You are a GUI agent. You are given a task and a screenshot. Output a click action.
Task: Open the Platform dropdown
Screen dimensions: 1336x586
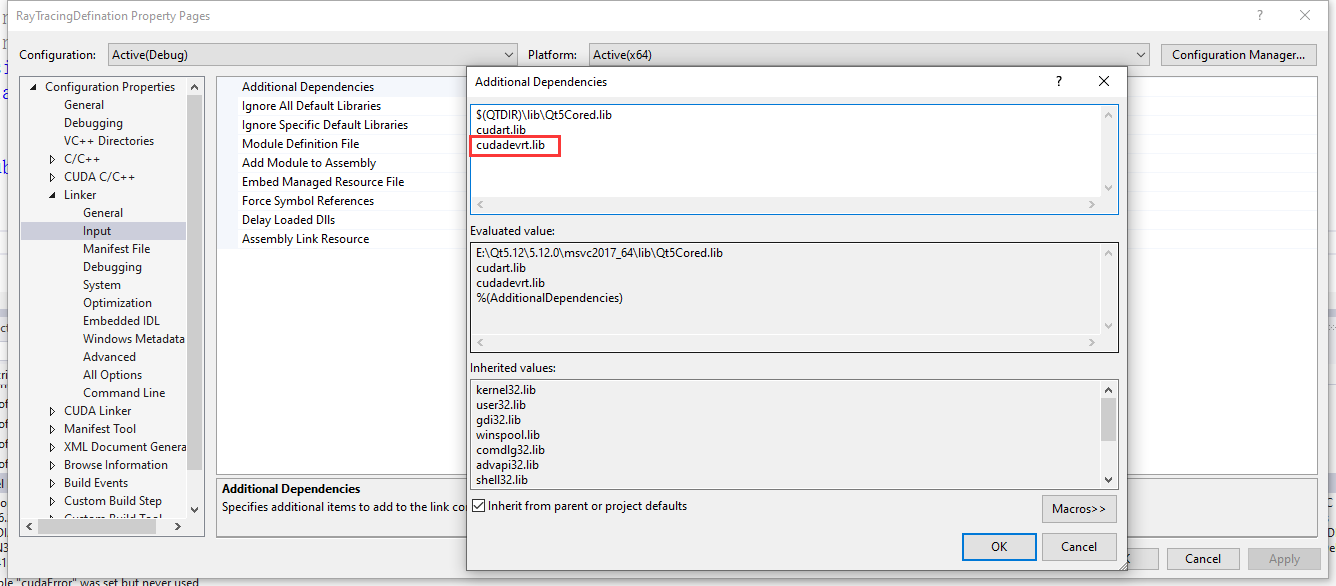pyautogui.click(x=1141, y=54)
